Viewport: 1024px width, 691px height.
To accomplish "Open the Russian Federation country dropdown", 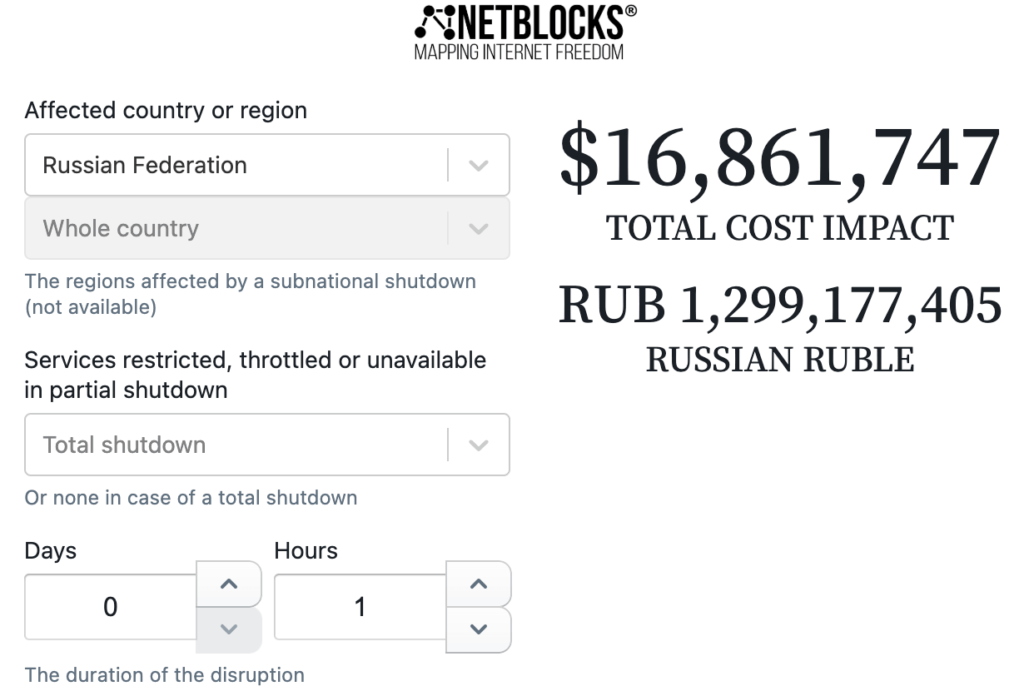I will click(x=267, y=165).
